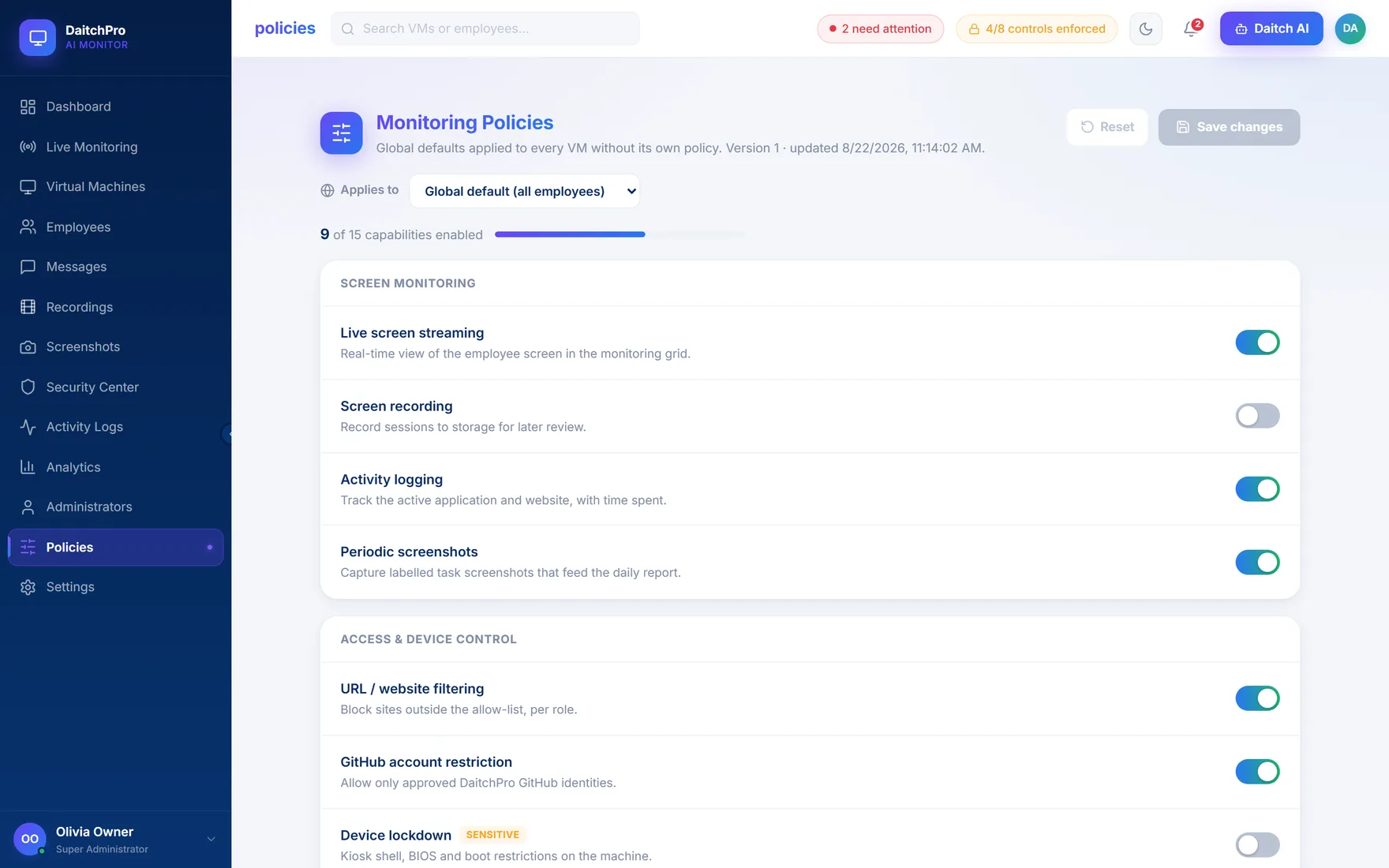Click the SENSITIVE tag on Device lockdown

(x=492, y=835)
